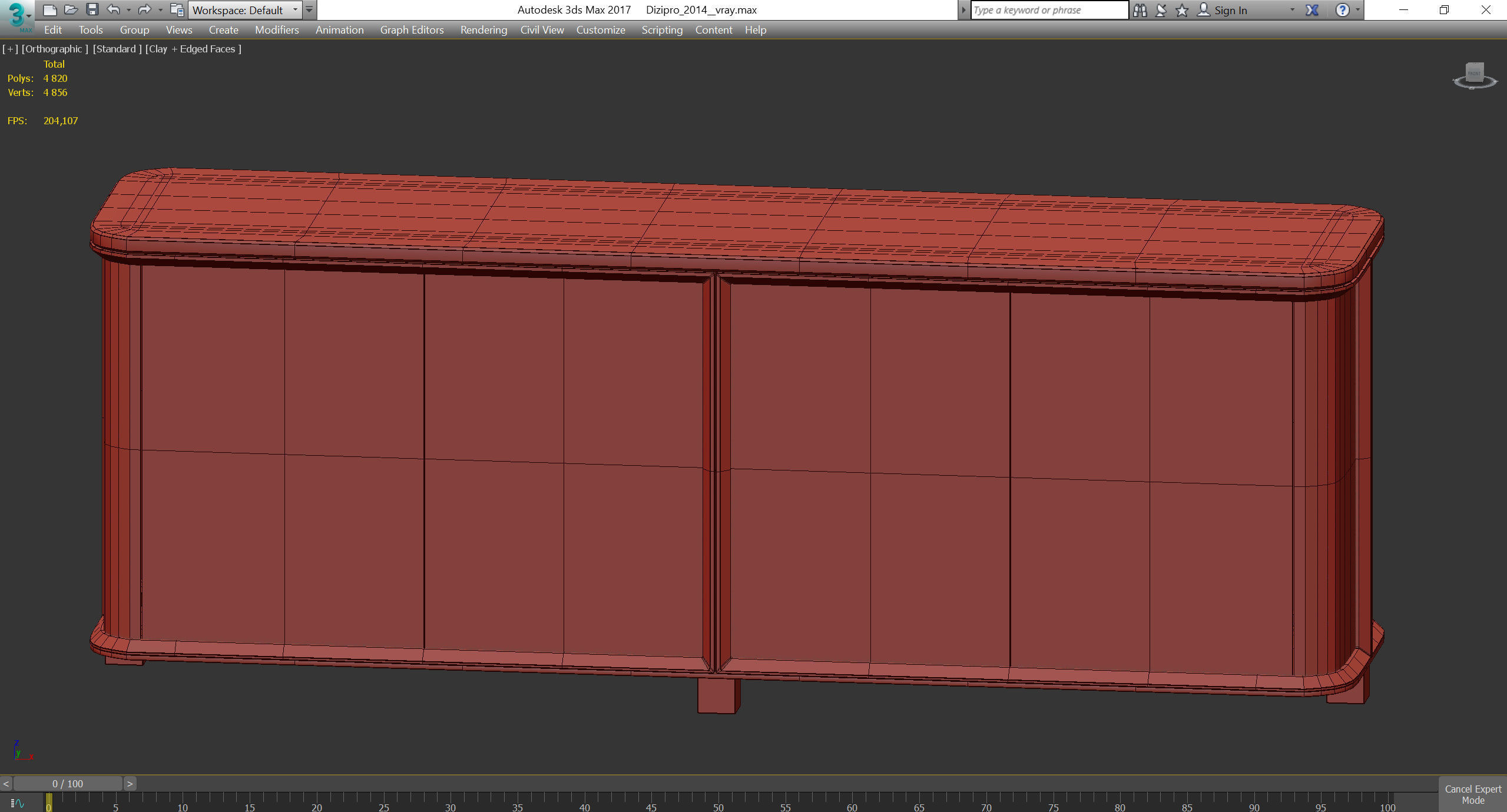
Task: Open the Modifiers menu
Action: (x=276, y=30)
